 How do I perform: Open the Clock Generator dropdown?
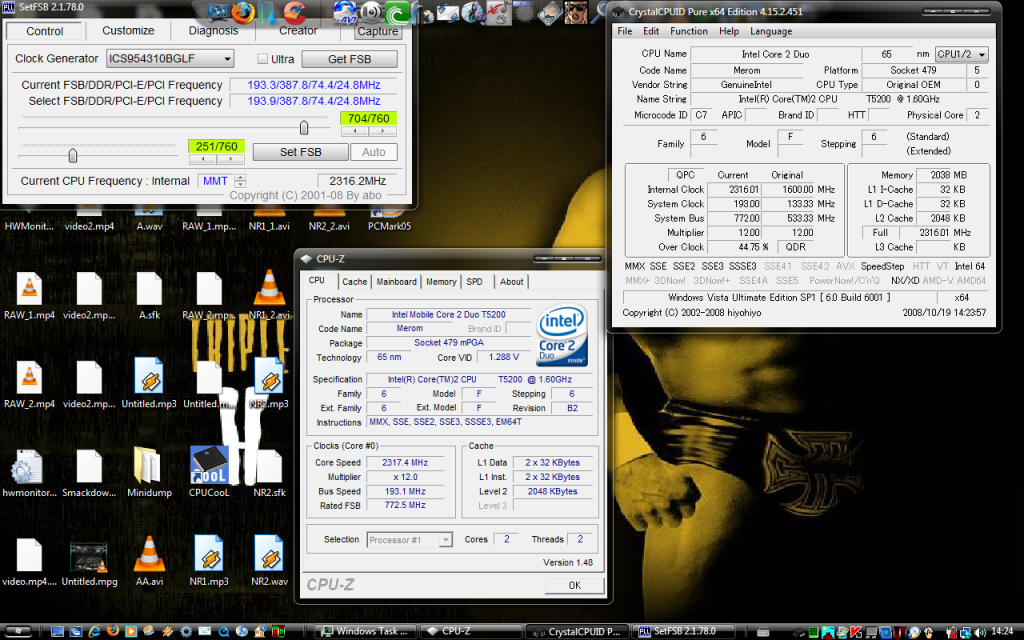click(x=170, y=59)
